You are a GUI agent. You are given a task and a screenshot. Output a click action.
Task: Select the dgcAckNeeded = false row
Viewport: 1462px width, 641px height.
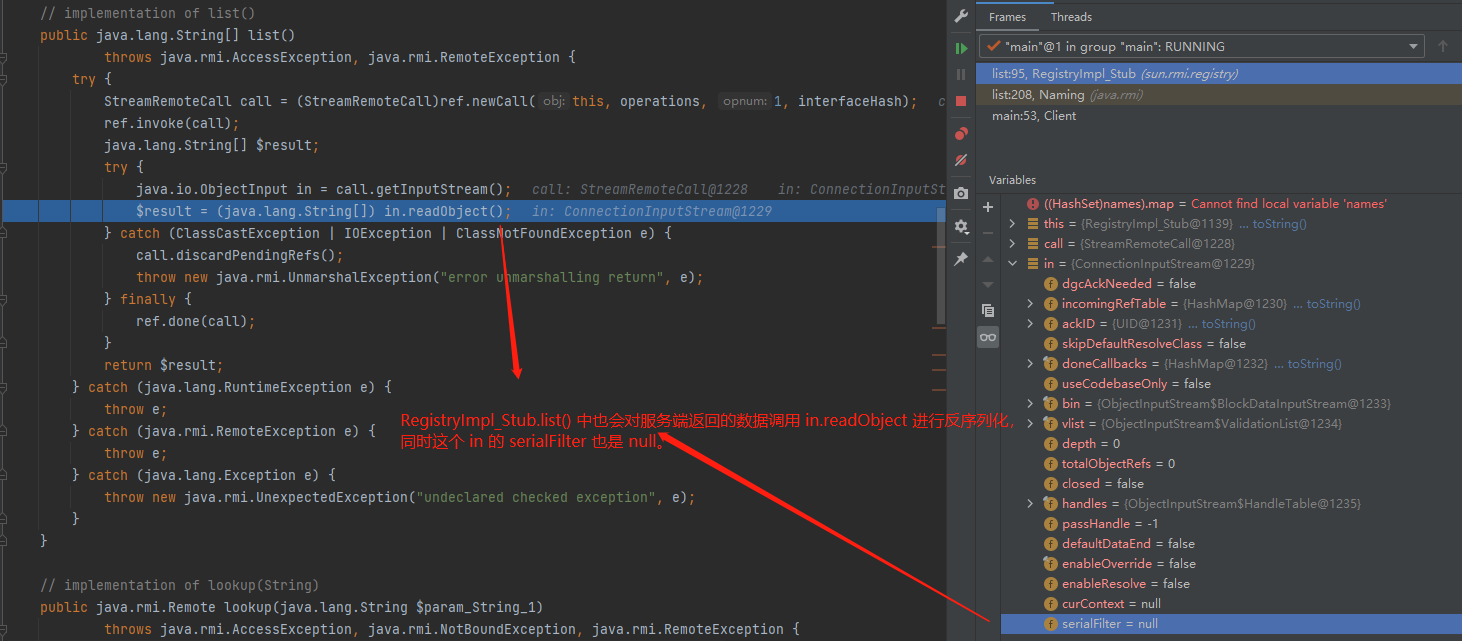tap(1231, 284)
